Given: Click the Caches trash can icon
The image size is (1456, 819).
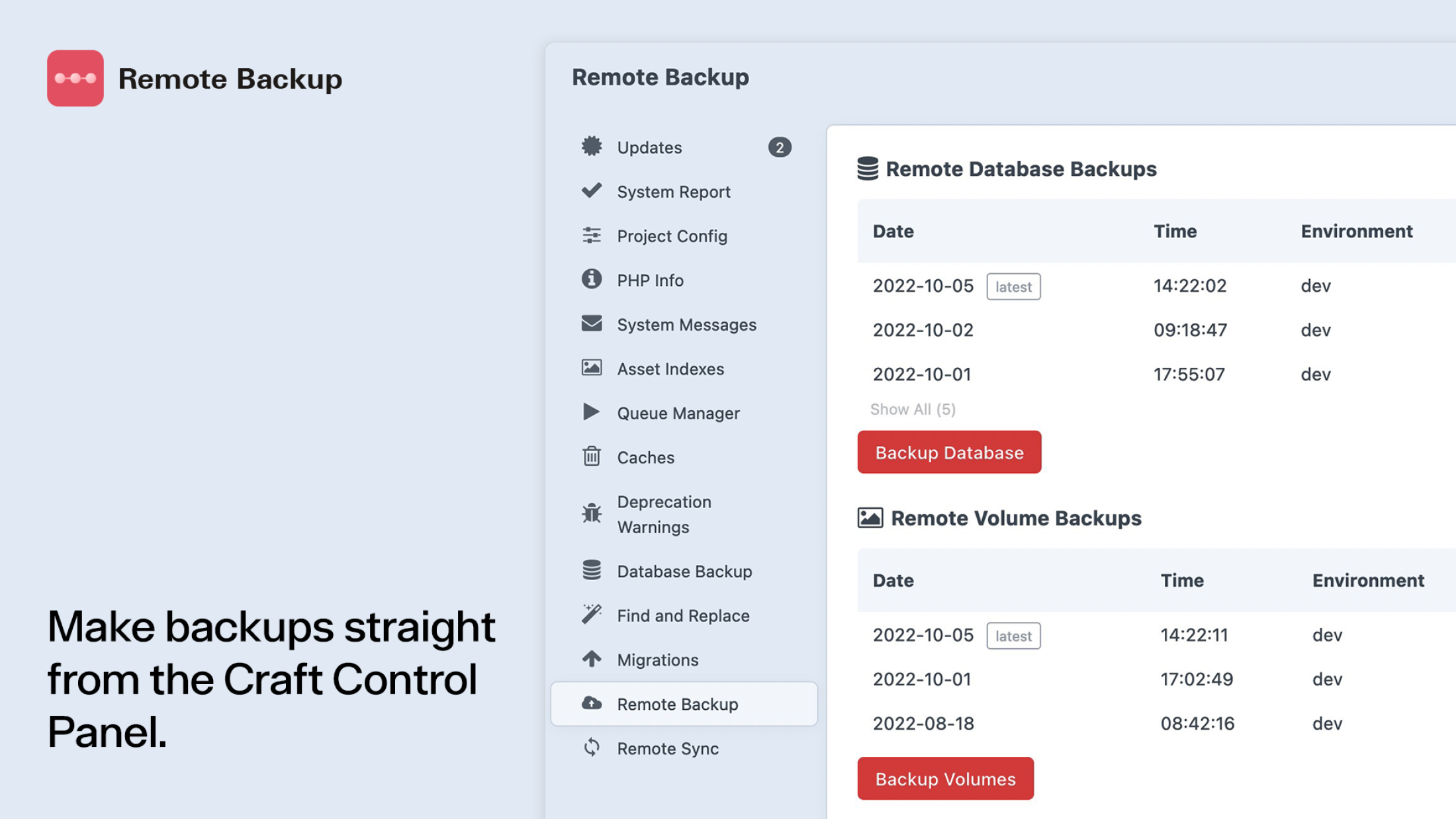Looking at the screenshot, I should (x=592, y=456).
